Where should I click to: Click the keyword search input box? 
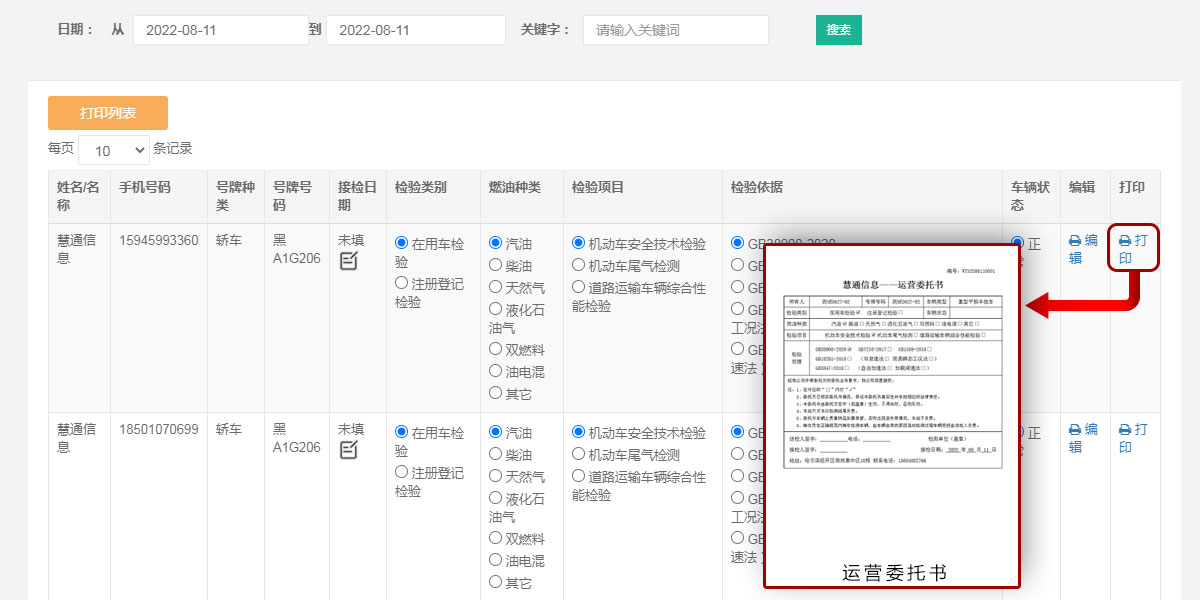coord(675,30)
